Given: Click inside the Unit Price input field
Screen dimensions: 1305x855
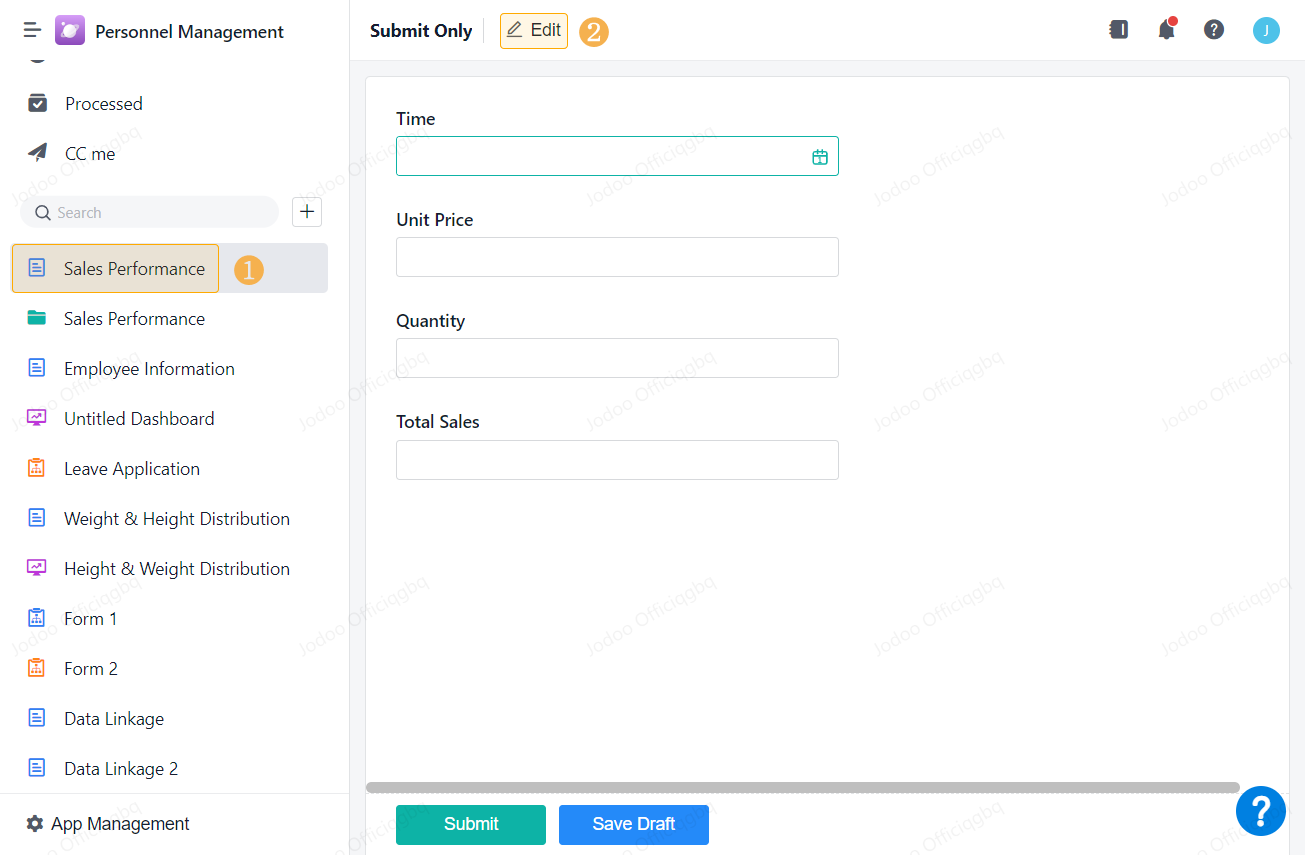Looking at the screenshot, I should click(617, 257).
